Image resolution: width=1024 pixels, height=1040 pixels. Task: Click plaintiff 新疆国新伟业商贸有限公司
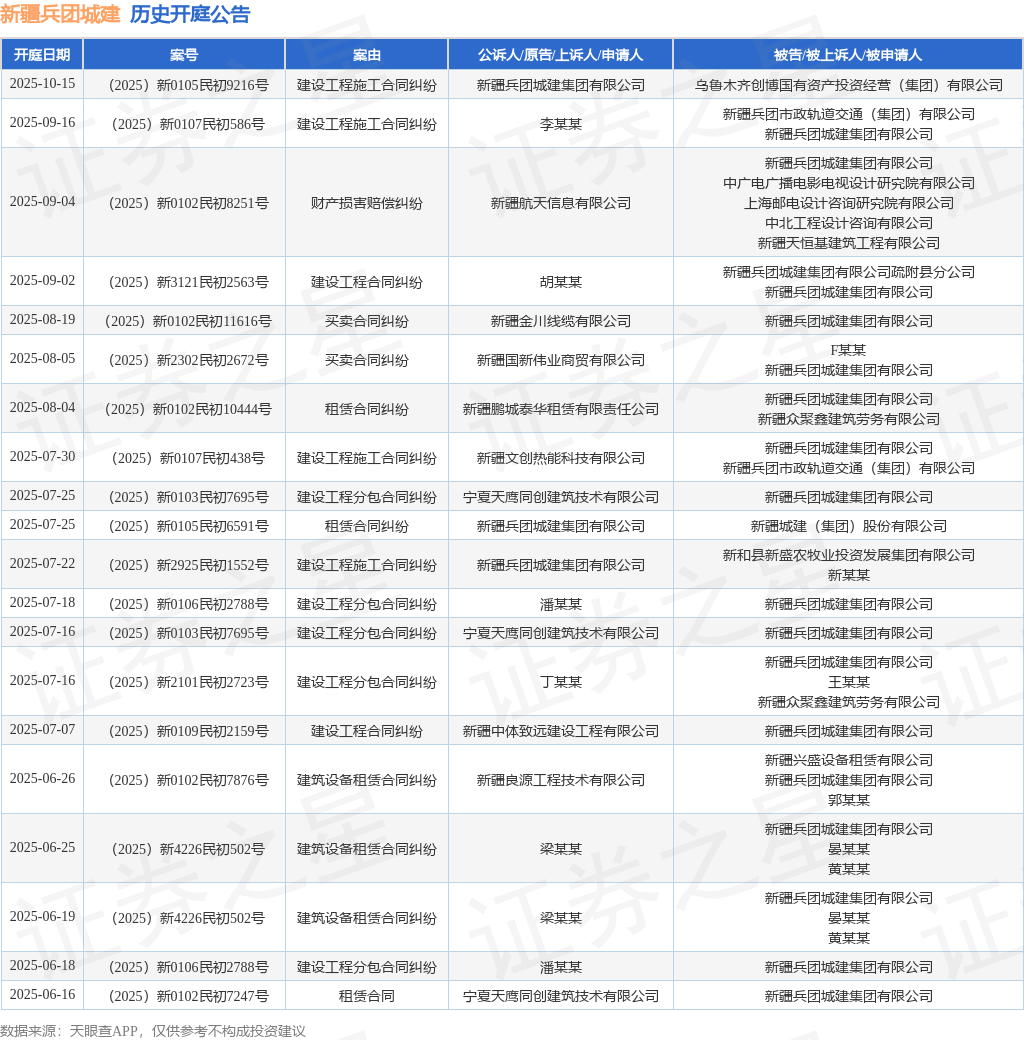click(560, 360)
